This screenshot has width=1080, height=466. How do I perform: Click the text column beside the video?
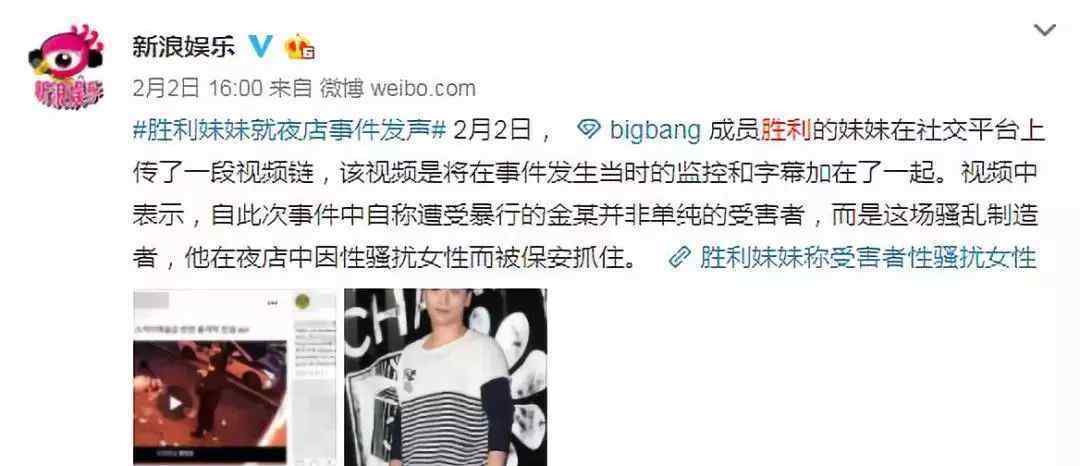[313, 385]
